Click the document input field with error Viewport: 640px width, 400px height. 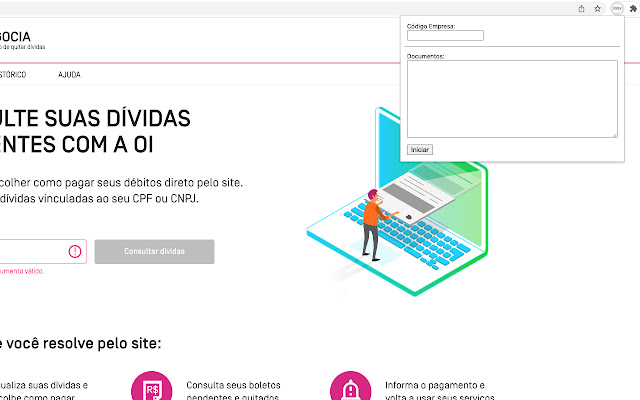43,251
